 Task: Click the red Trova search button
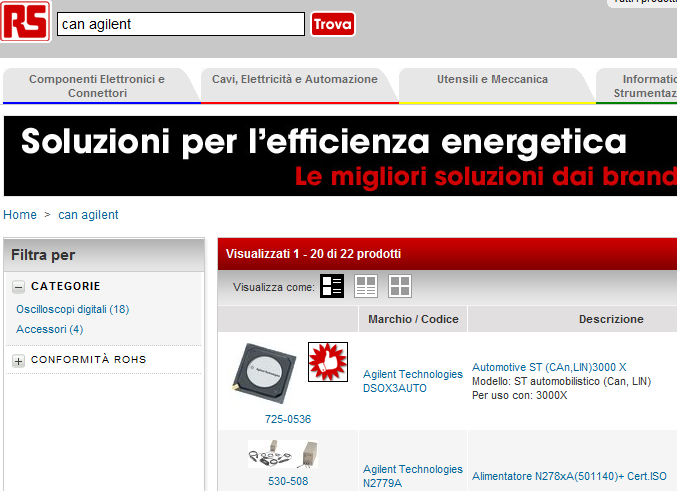333,24
